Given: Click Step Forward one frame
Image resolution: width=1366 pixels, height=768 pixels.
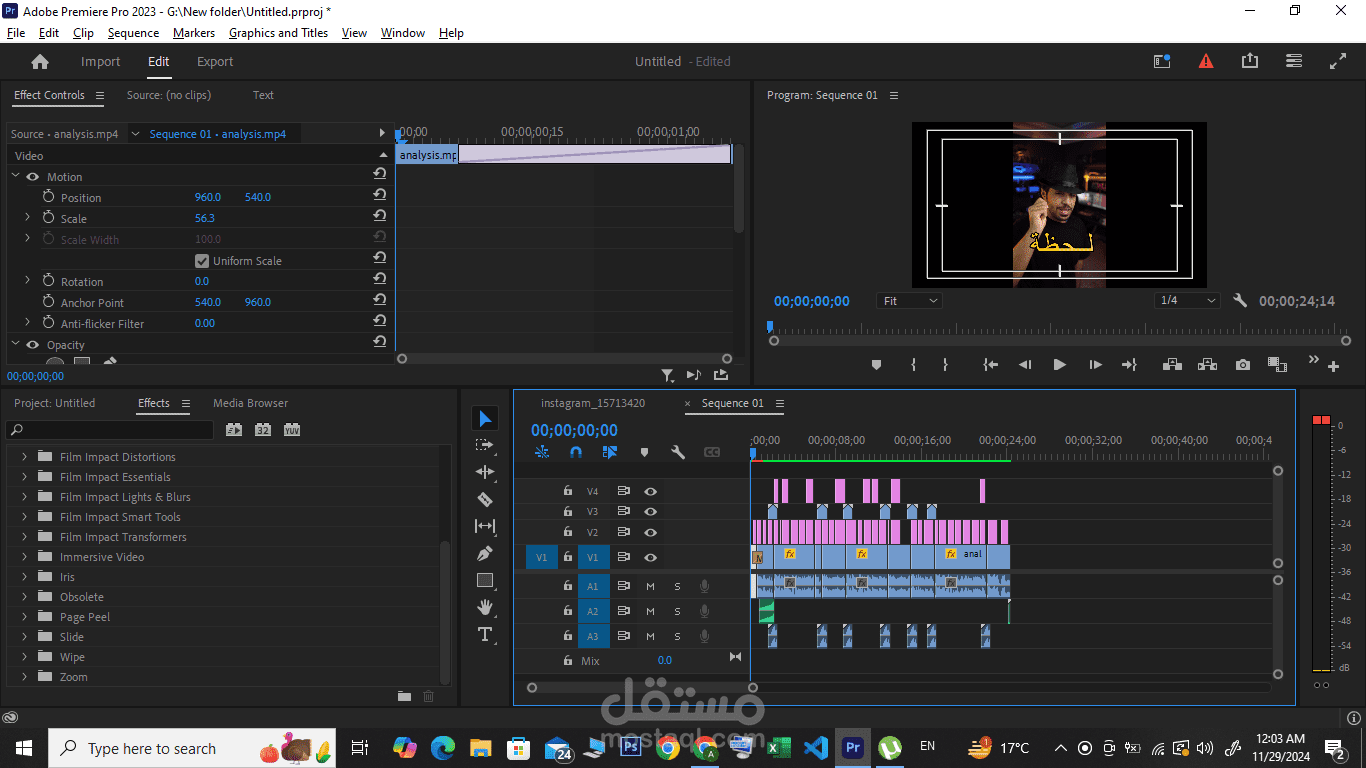Looking at the screenshot, I should (x=1095, y=365).
